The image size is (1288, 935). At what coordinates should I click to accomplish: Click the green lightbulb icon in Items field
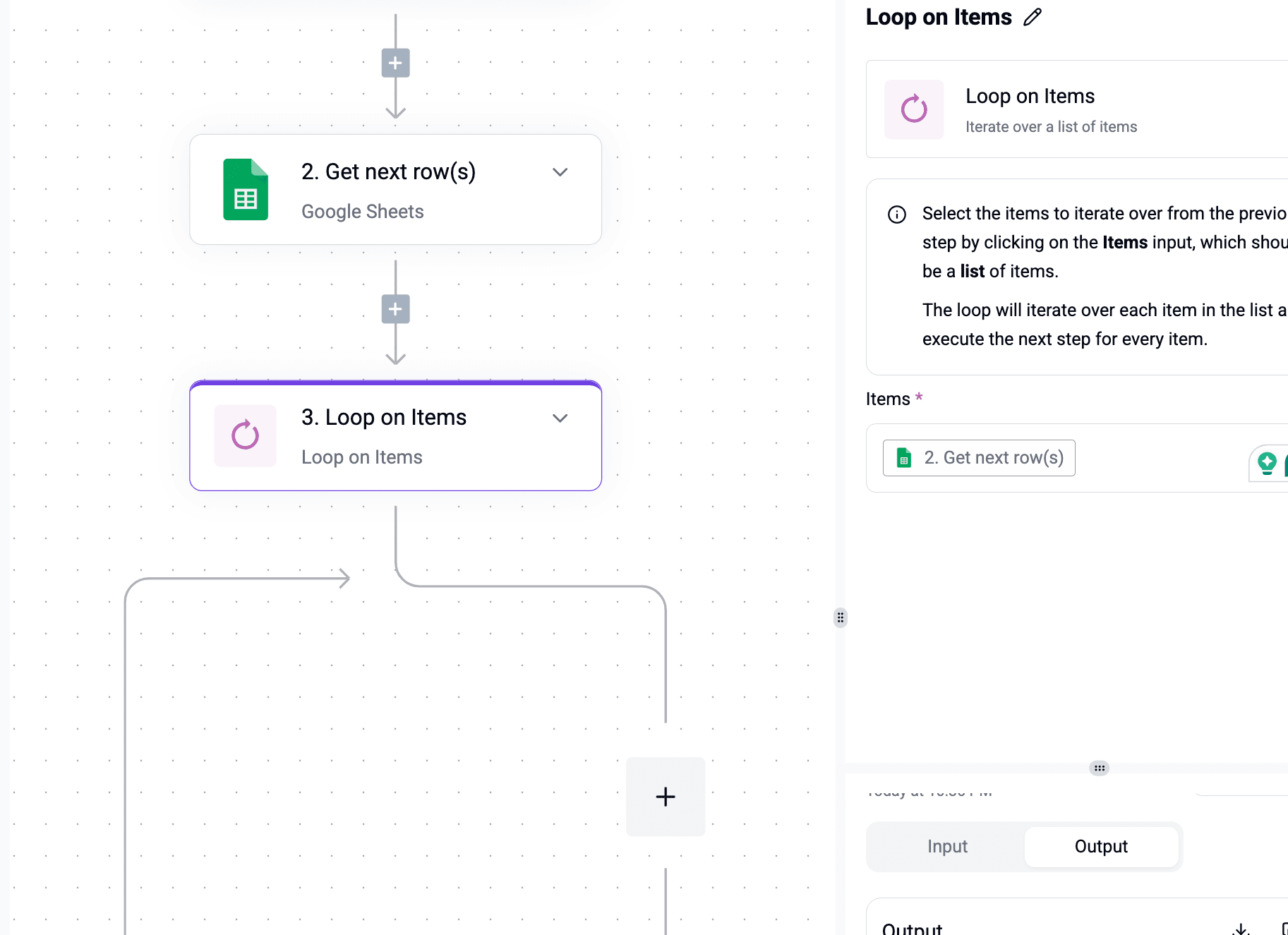coord(1267,463)
